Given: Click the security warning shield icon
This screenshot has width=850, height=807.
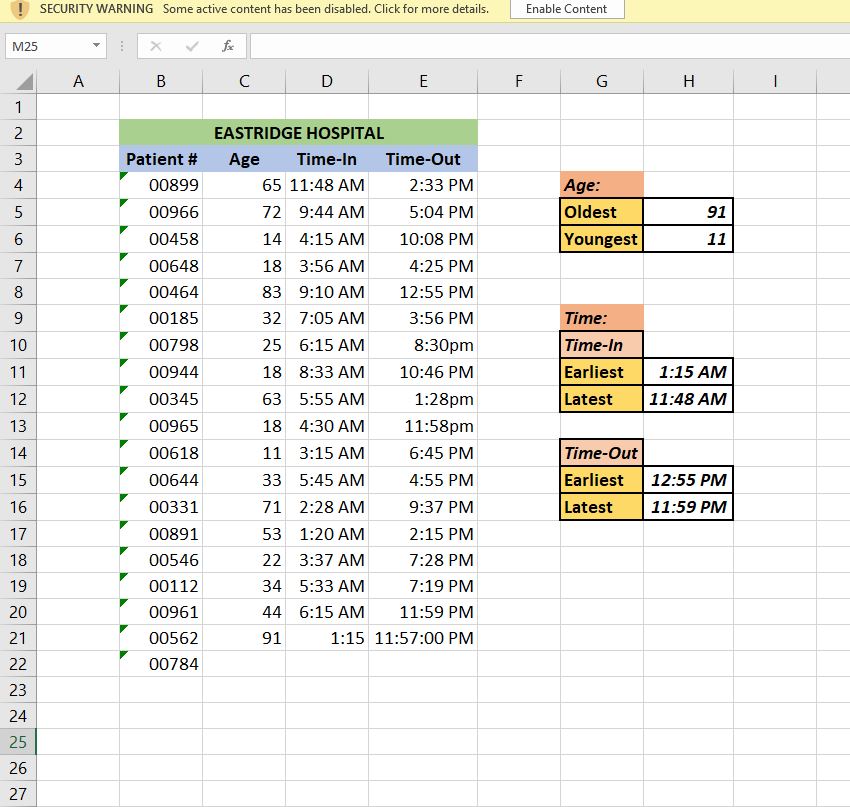Looking at the screenshot, I should pos(20,9).
